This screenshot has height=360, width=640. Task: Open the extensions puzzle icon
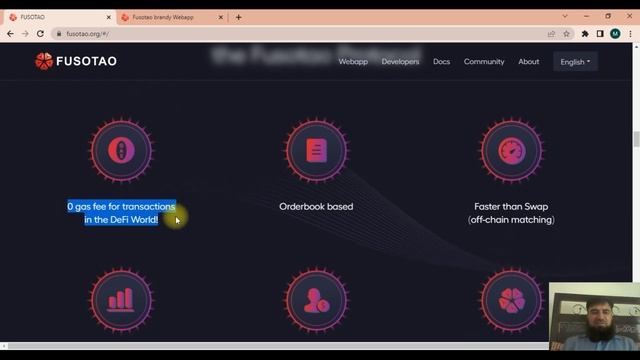585,34
